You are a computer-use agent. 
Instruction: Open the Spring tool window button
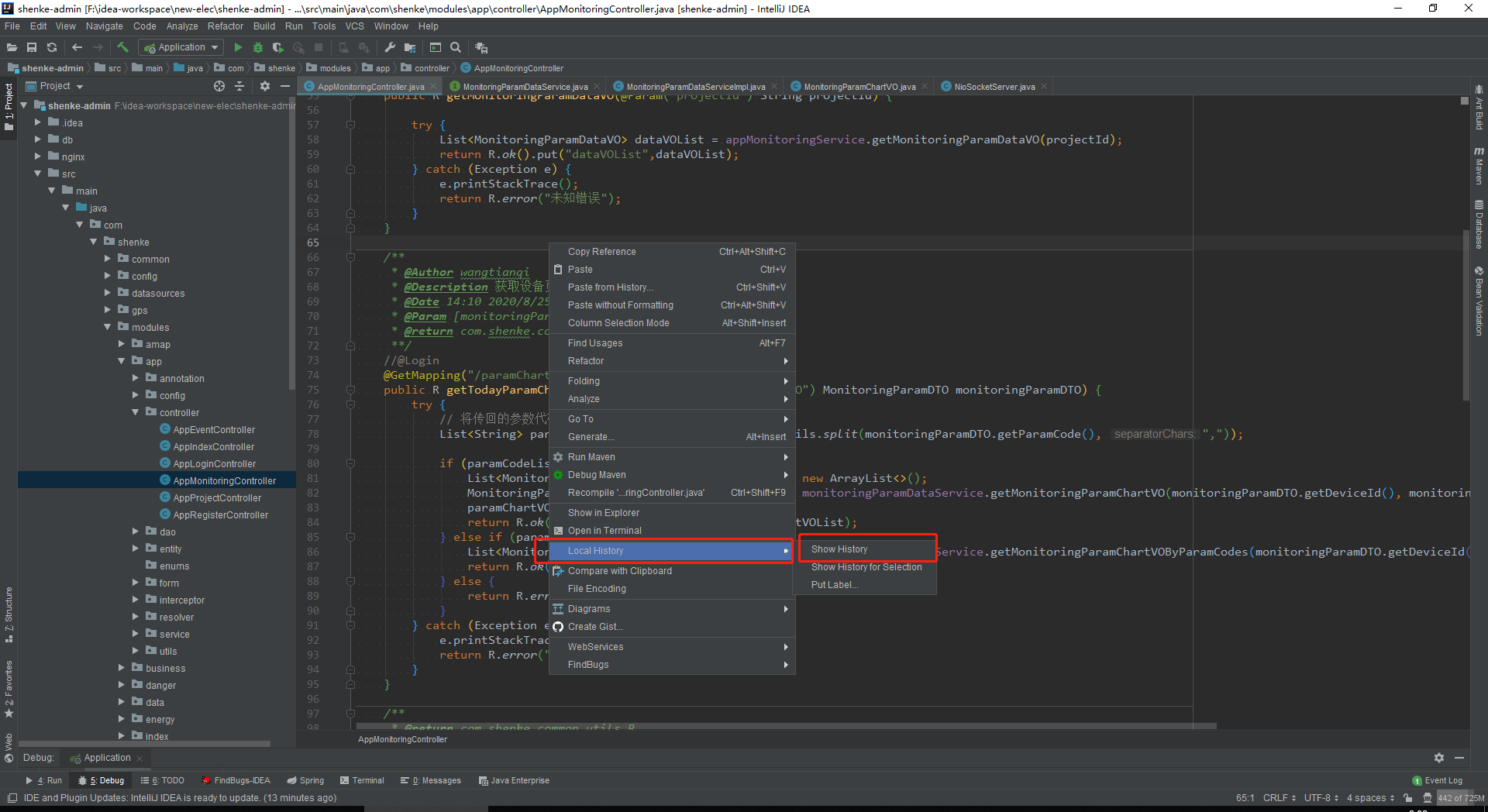305,780
